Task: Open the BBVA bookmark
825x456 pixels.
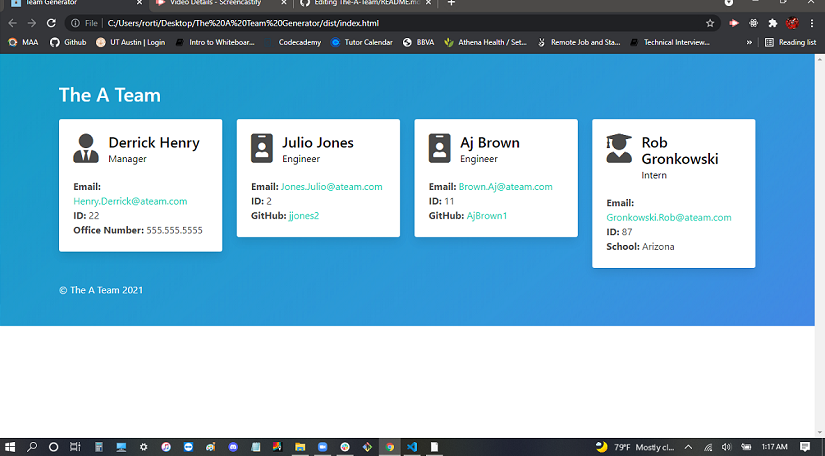Action: pyautogui.click(x=419, y=42)
